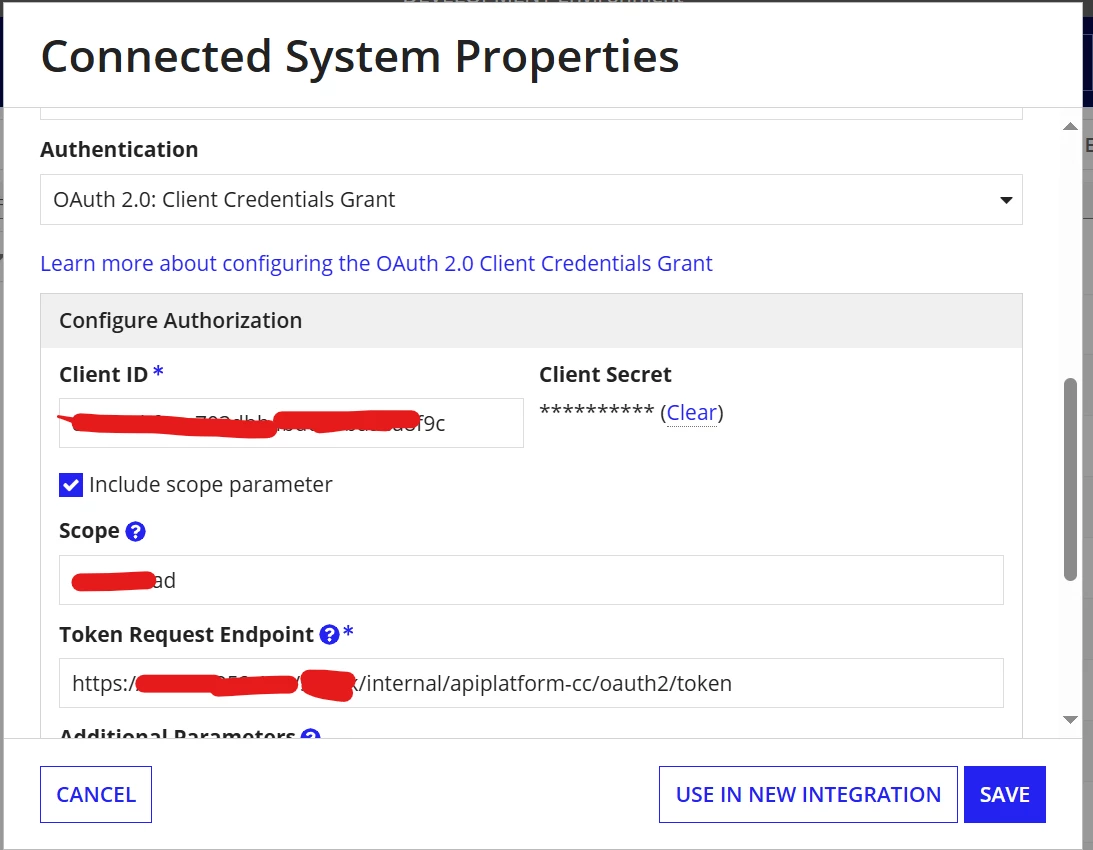Click the Authentication dropdown caret arrow
The height and width of the screenshot is (850, 1093).
(1006, 200)
